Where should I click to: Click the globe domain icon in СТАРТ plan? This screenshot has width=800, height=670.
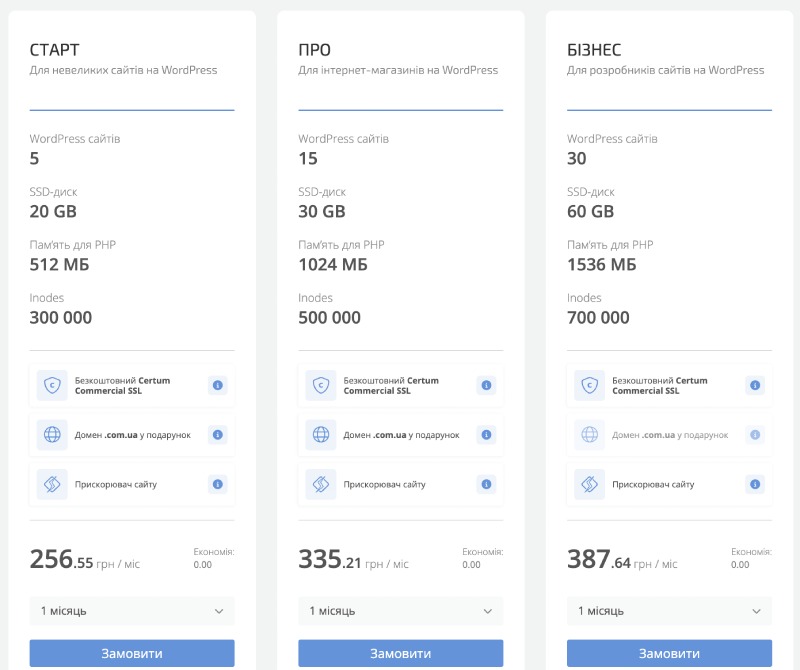tap(53, 434)
